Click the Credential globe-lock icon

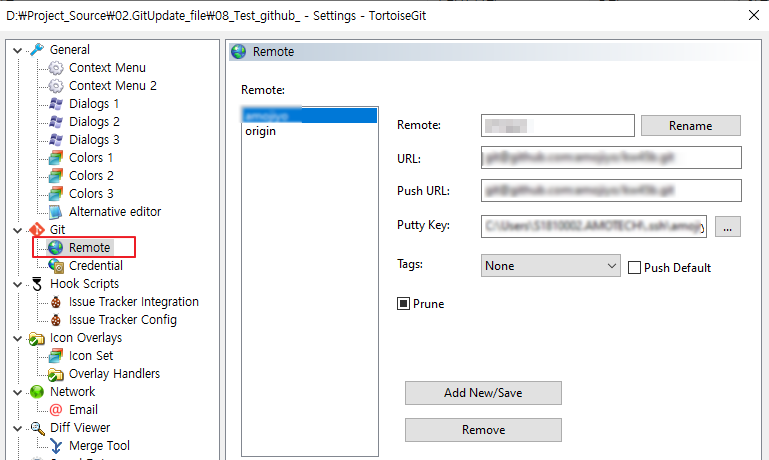[x=56, y=266]
